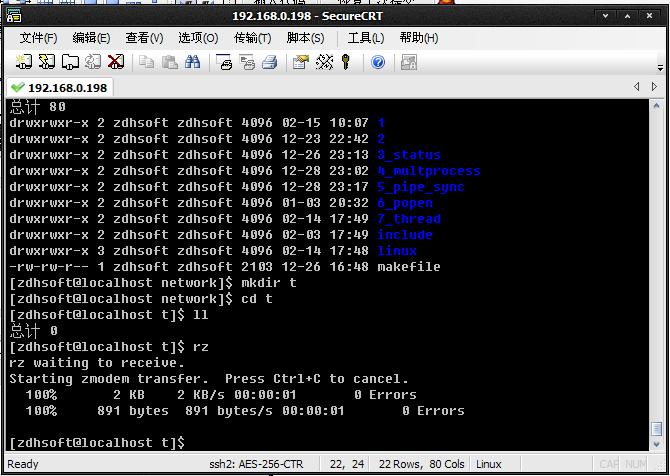Click the crossed tools settings icon
The image size is (670, 476).
[x=324, y=62]
